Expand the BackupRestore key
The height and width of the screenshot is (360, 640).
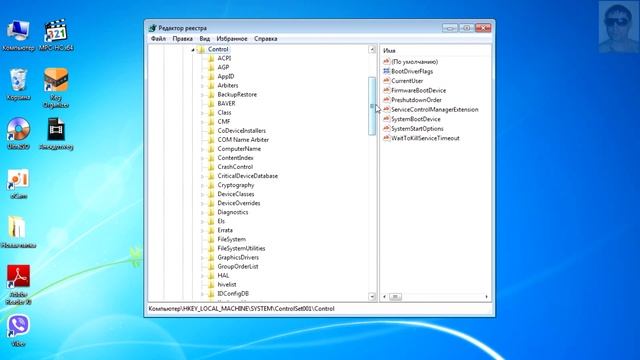202,95
